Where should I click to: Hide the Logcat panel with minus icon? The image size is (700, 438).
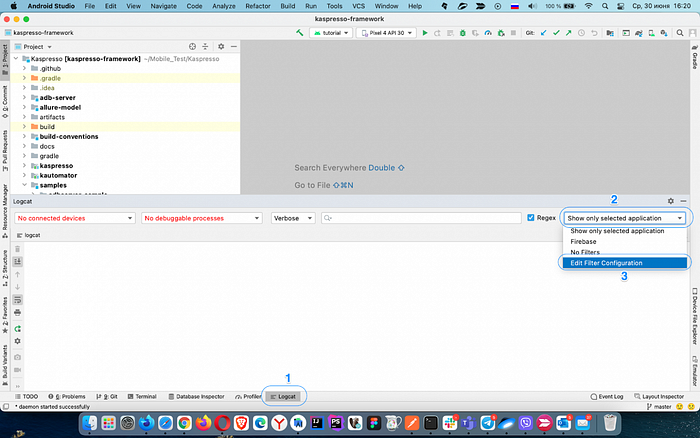point(683,201)
